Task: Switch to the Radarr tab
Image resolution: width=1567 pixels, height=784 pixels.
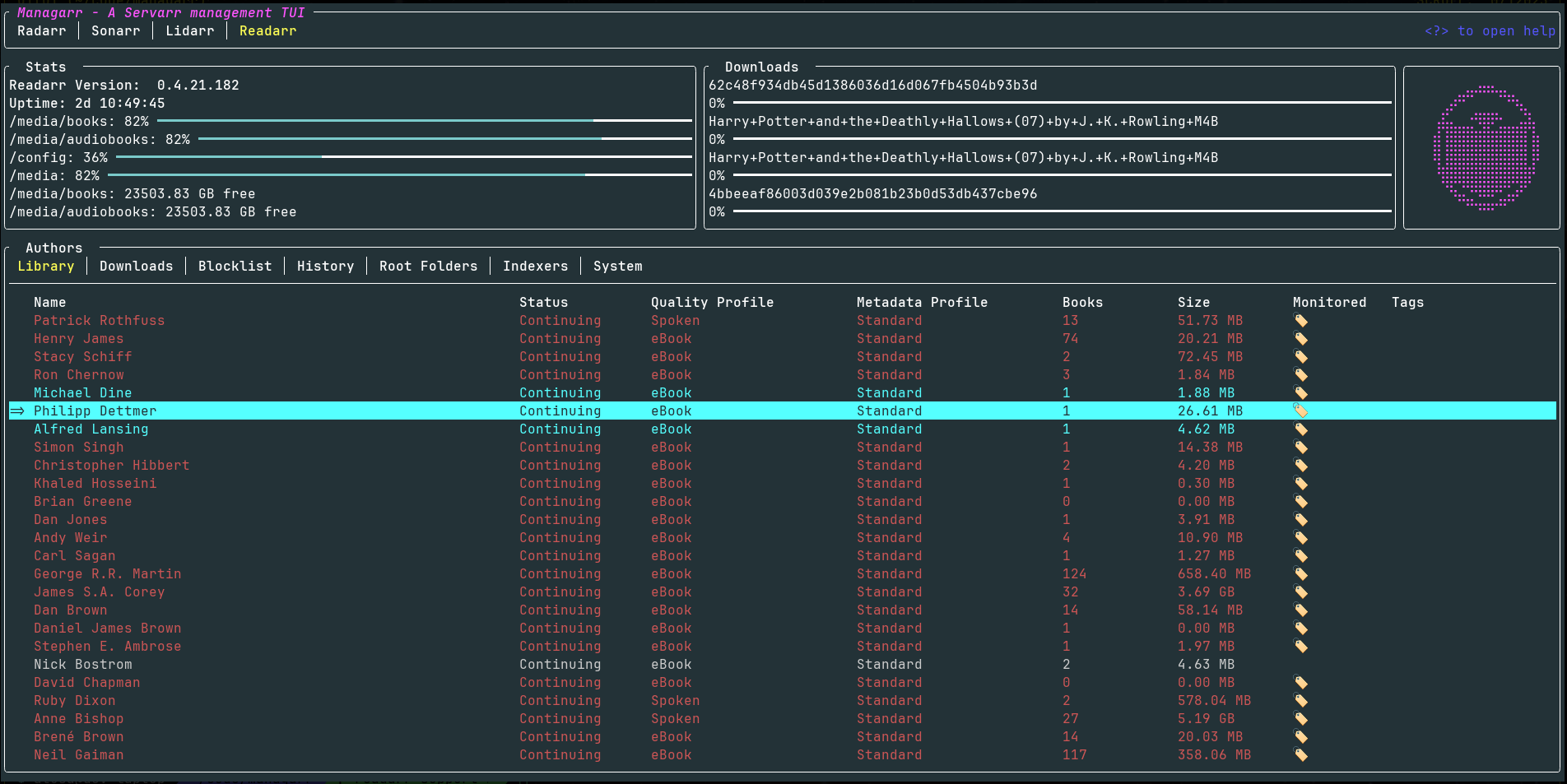Action: pyautogui.click(x=41, y=31)
